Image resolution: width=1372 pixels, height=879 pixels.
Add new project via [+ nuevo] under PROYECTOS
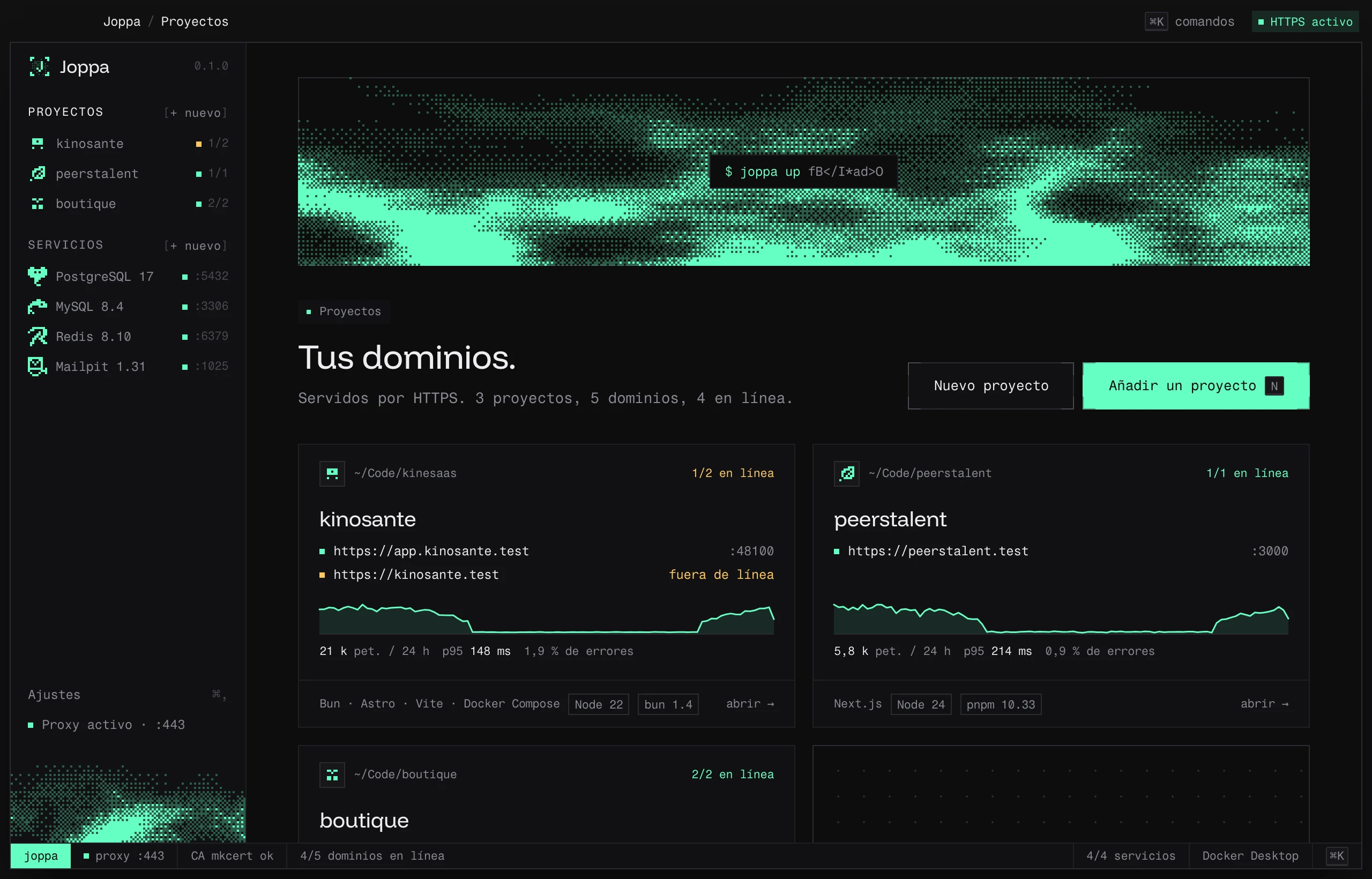click(x=196, y=113)
